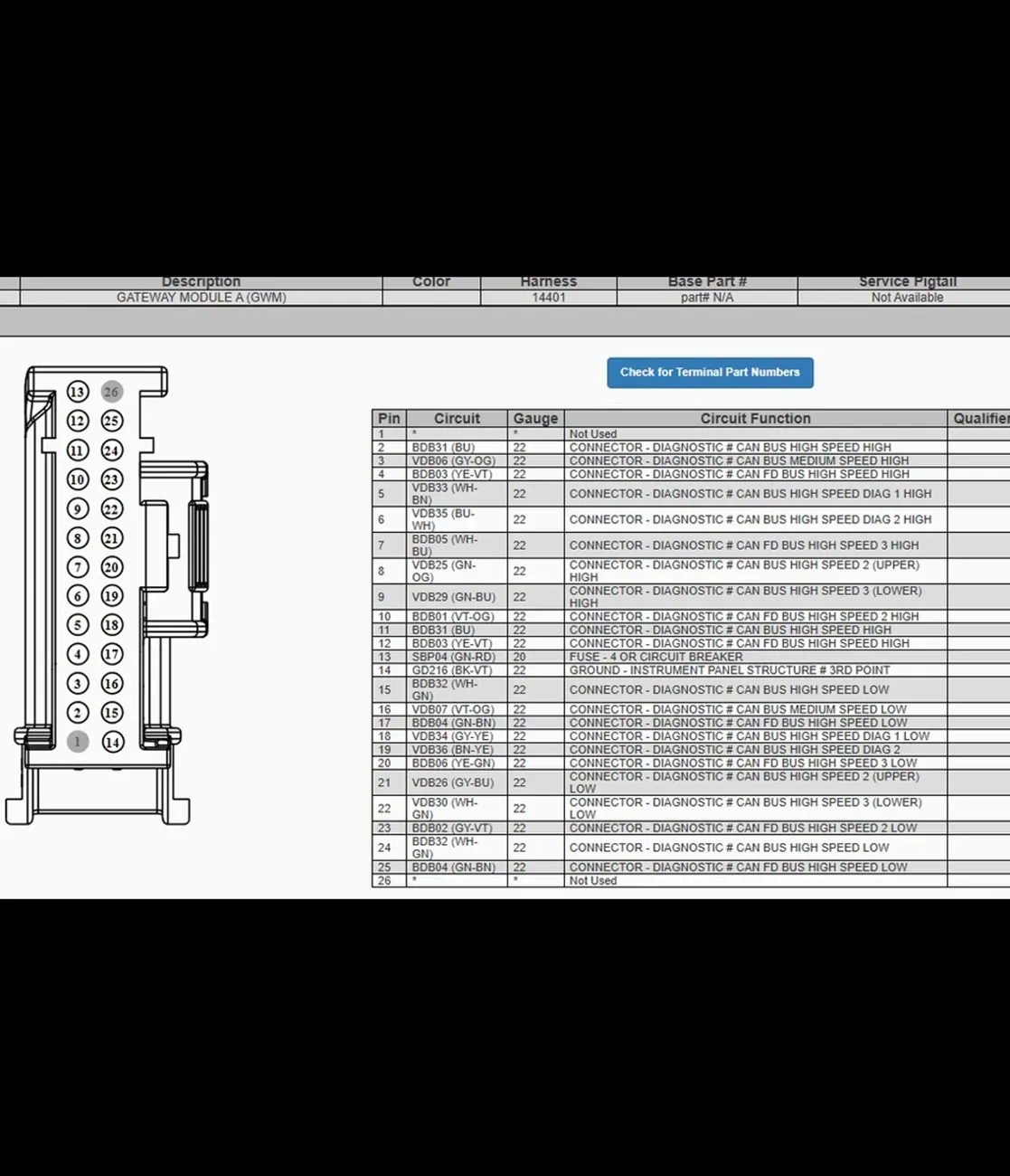Select pin 22 circle in connector diagram
The height and width of the screenshot is (1176, 1010).
[x=111, y=509]
